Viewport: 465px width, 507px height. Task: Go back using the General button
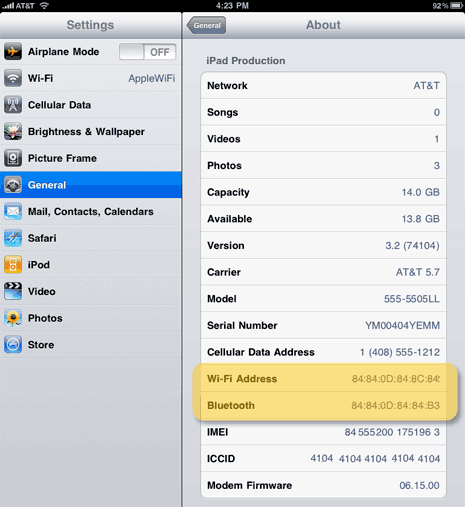click(206, 25)
